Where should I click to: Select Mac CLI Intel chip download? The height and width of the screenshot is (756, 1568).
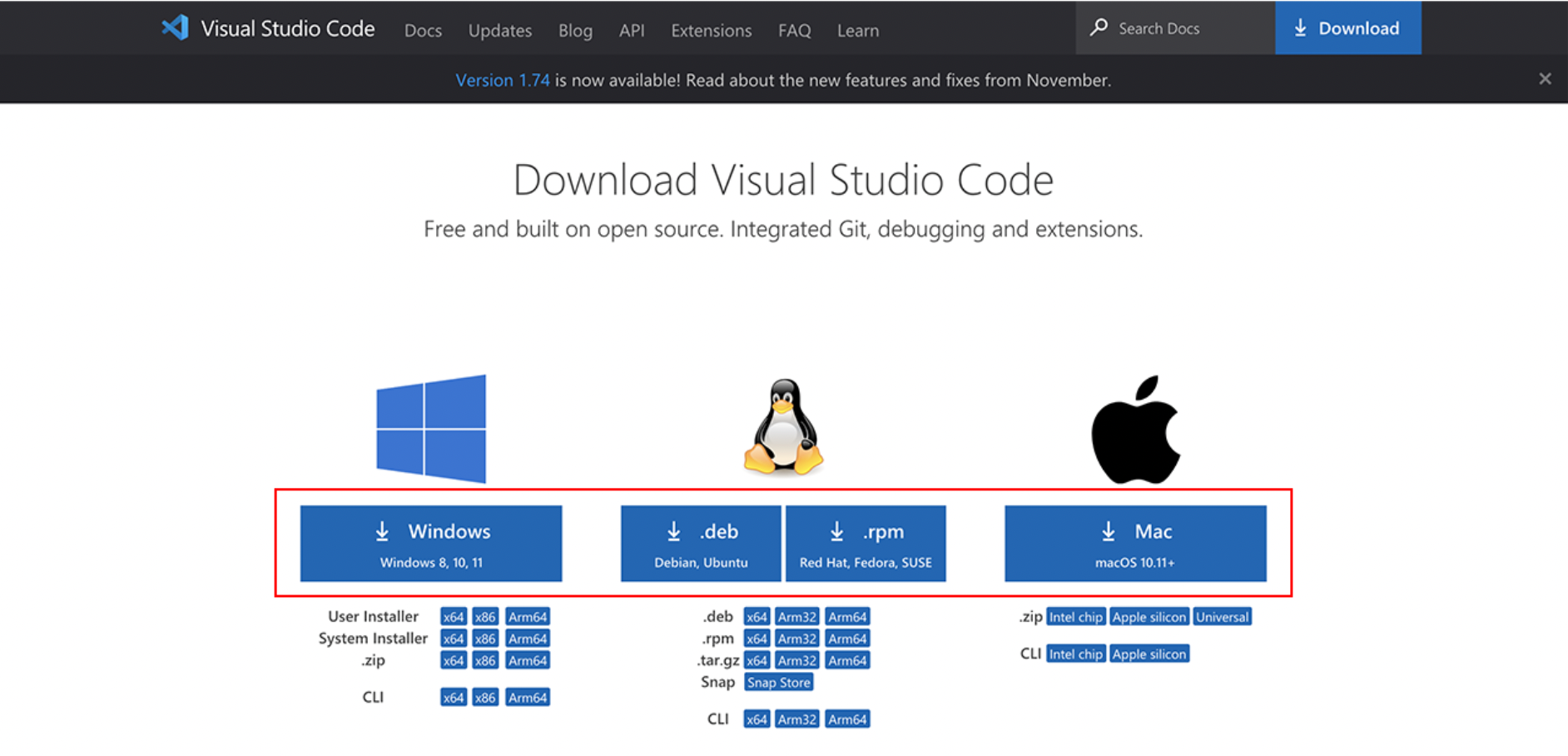[x=1075, y=654]
